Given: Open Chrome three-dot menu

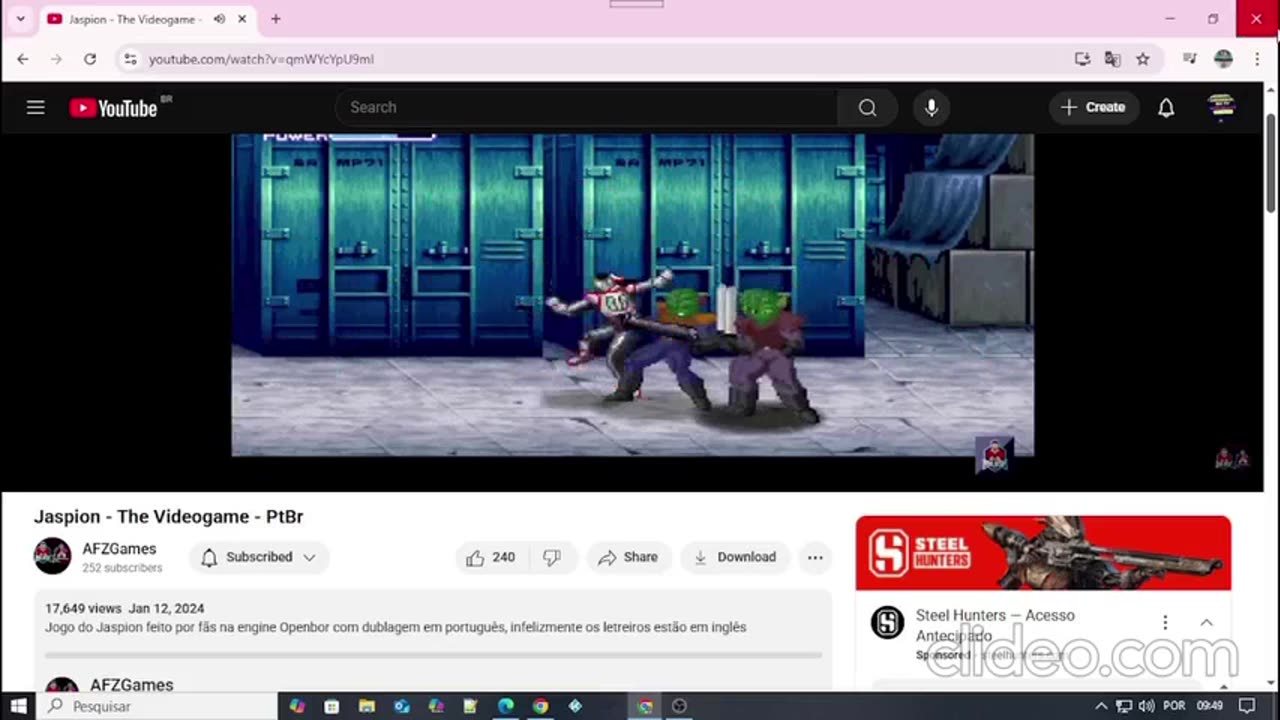Looking at the screenshot, I should pos(1257,59).
